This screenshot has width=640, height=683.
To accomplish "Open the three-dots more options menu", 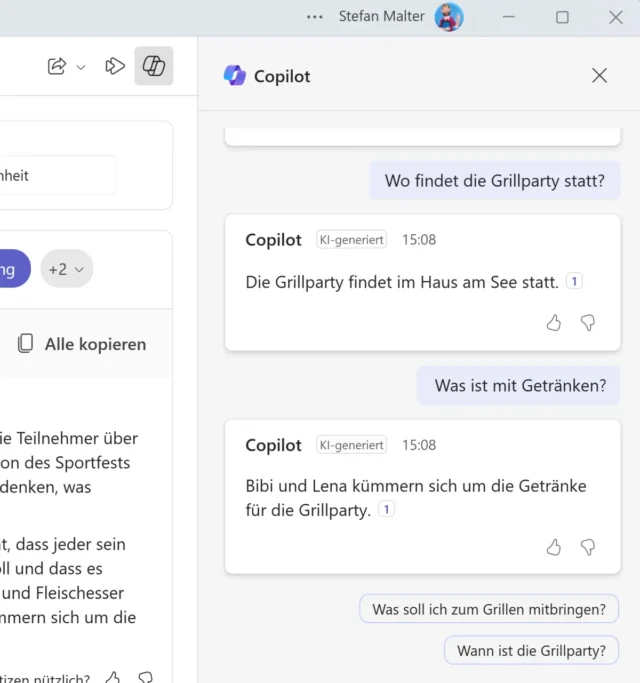I will tap(315, 17).
